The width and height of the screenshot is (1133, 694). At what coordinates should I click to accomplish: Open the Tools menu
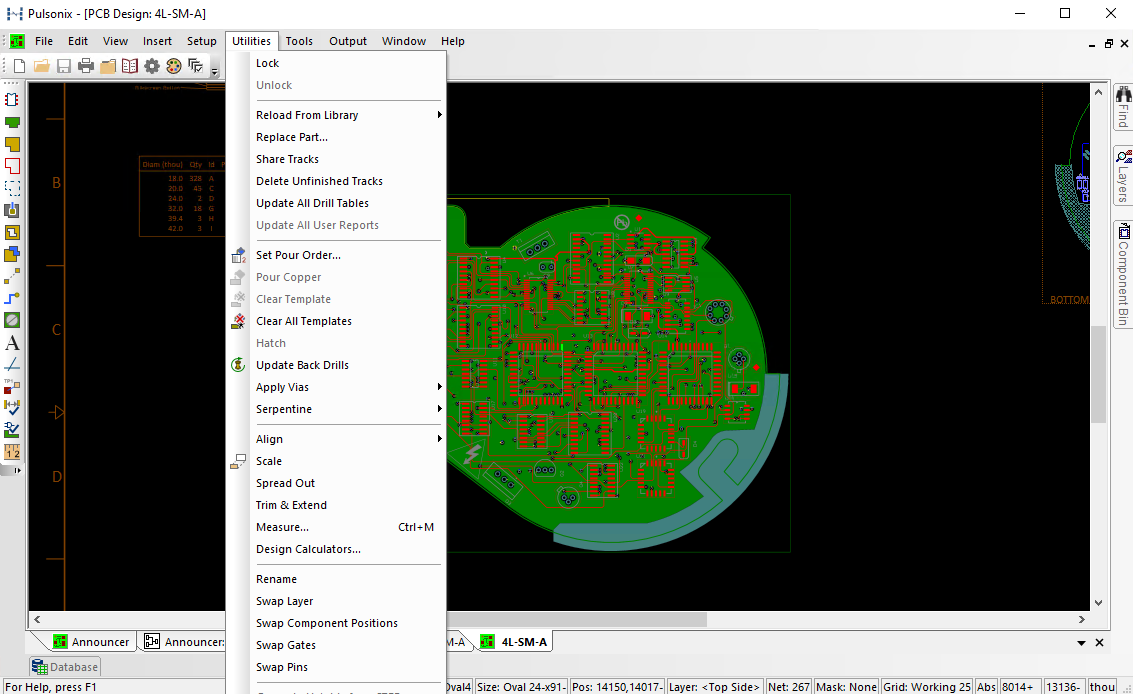coord(299,41)
